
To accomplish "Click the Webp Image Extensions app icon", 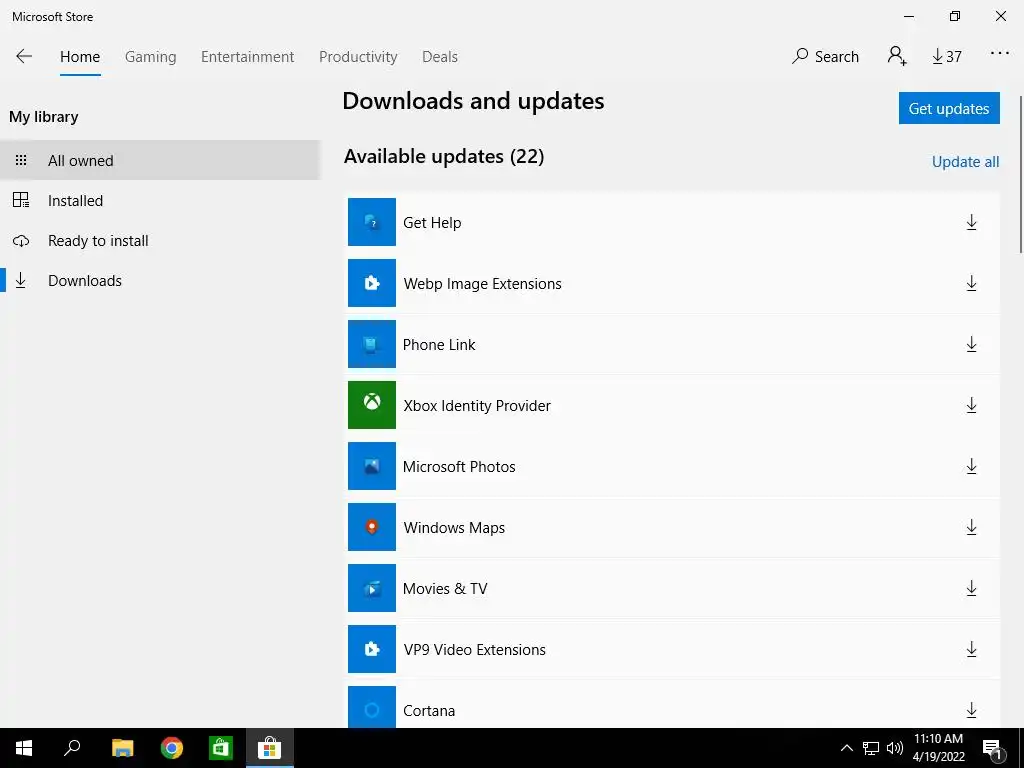I will click(372, 283).
